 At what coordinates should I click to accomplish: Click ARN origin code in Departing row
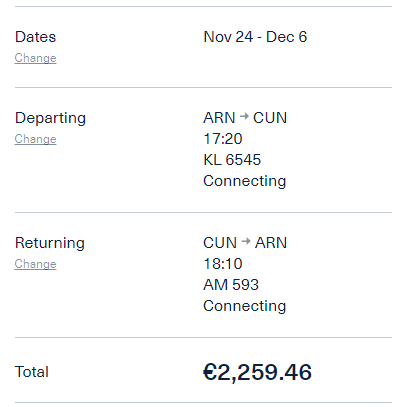[x=219, y=118]
